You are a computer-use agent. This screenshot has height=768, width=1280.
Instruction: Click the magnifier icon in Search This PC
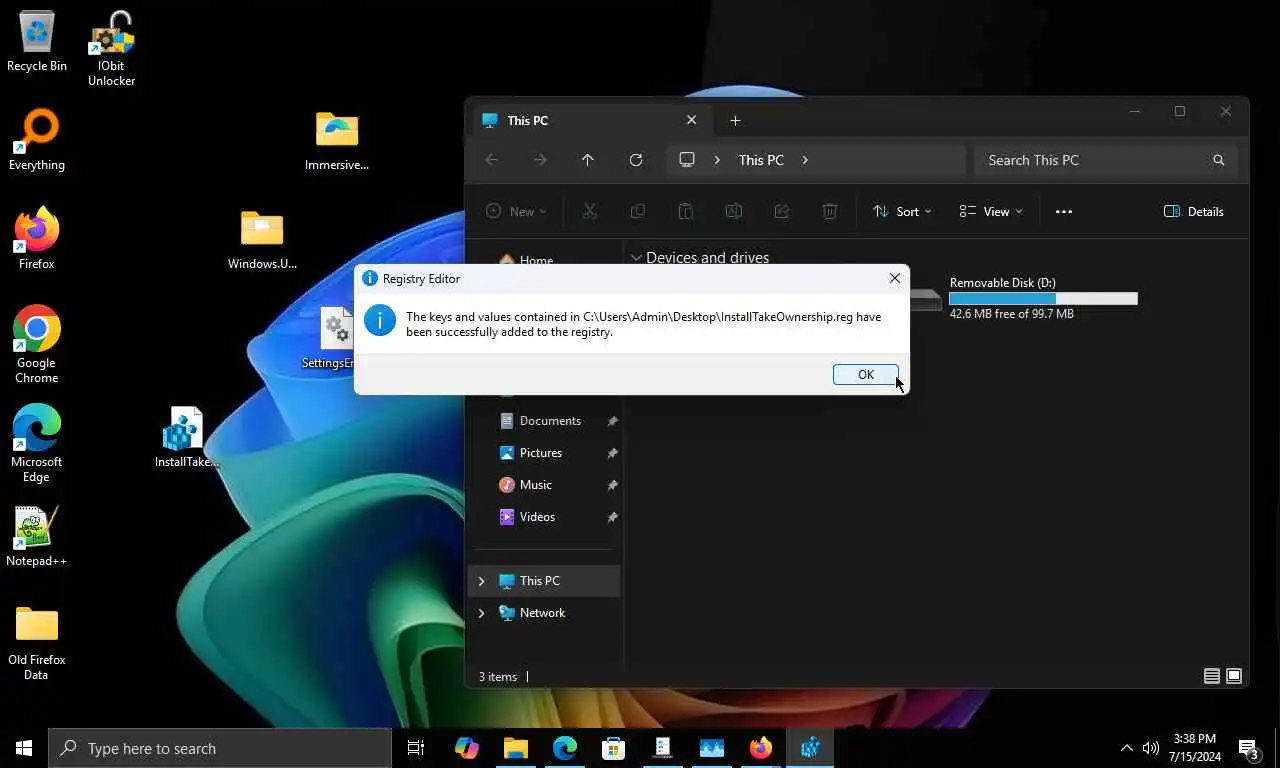1218,160
